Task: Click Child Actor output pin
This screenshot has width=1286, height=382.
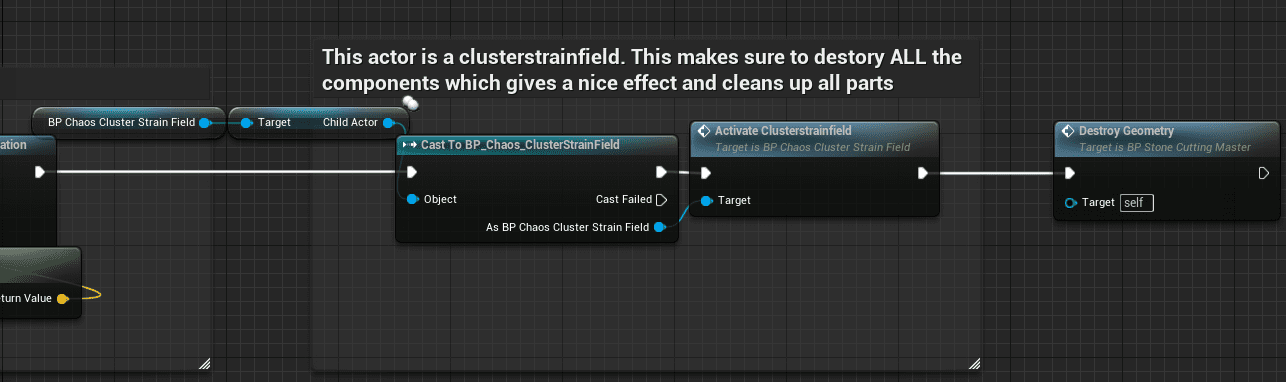Action: coord(389,122)
